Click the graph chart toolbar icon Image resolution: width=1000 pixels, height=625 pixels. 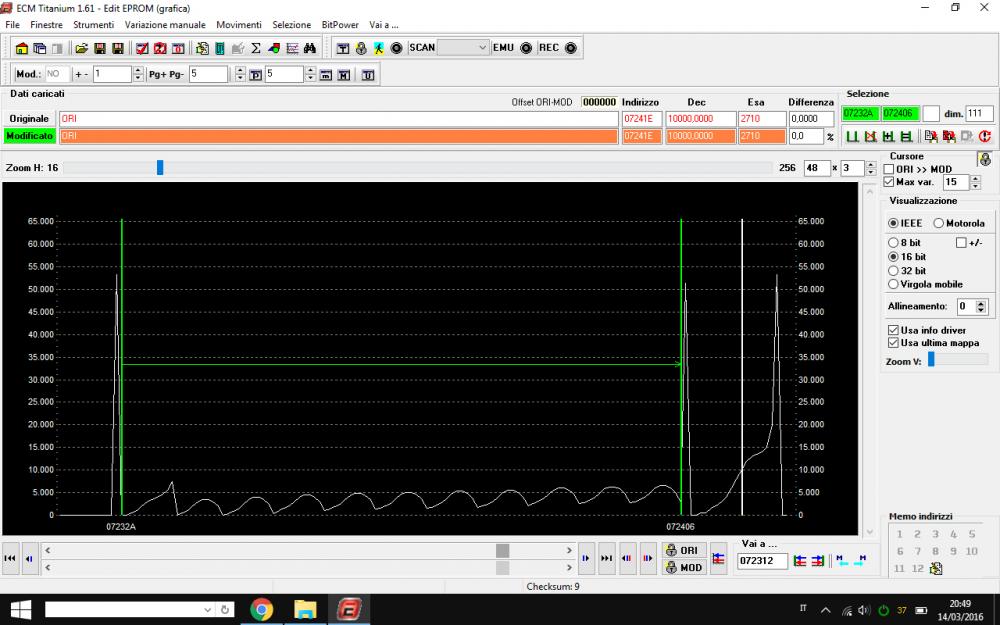coord(292,48)
